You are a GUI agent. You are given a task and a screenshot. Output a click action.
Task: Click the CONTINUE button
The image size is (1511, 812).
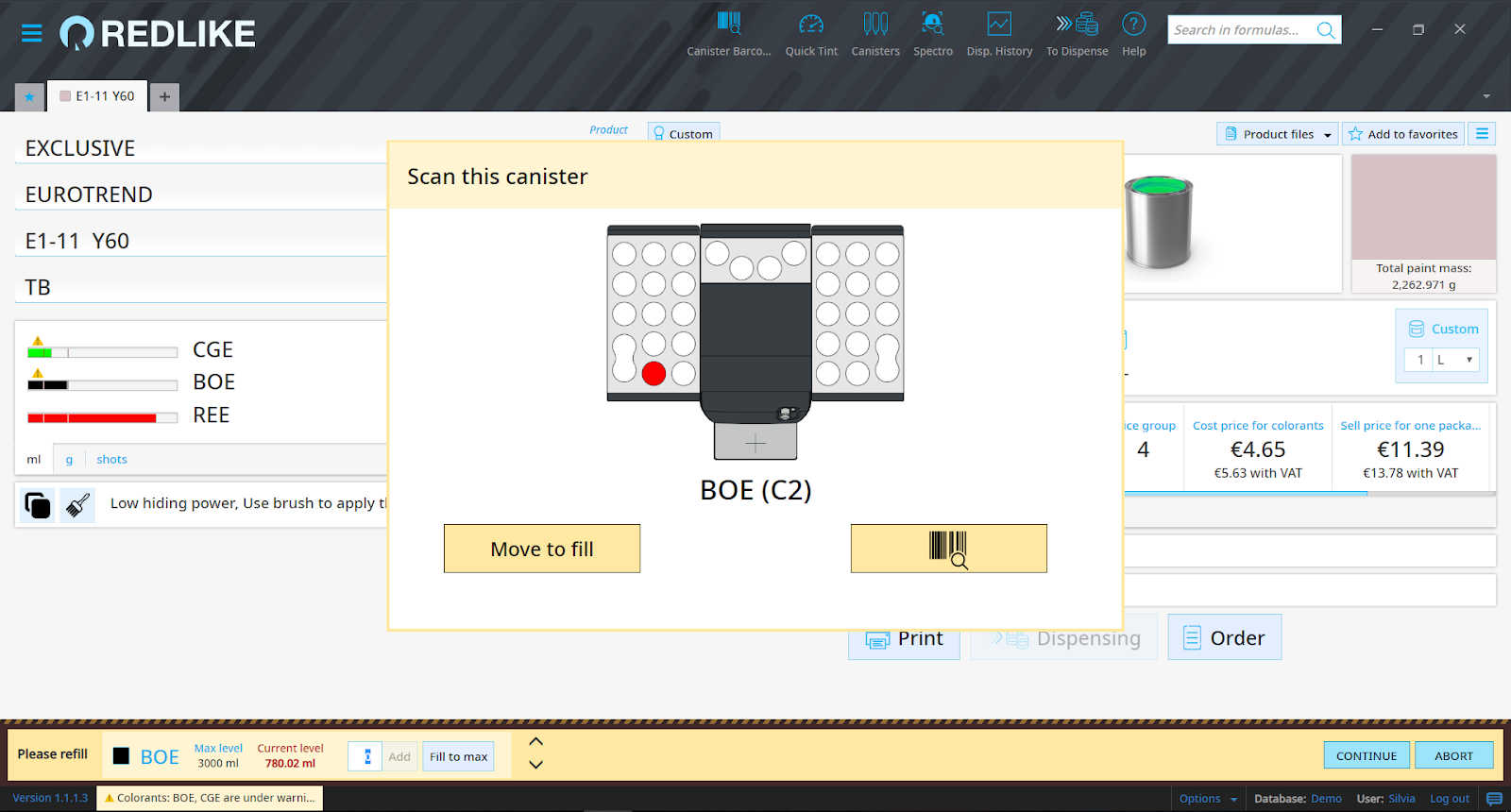(1367, 755)
